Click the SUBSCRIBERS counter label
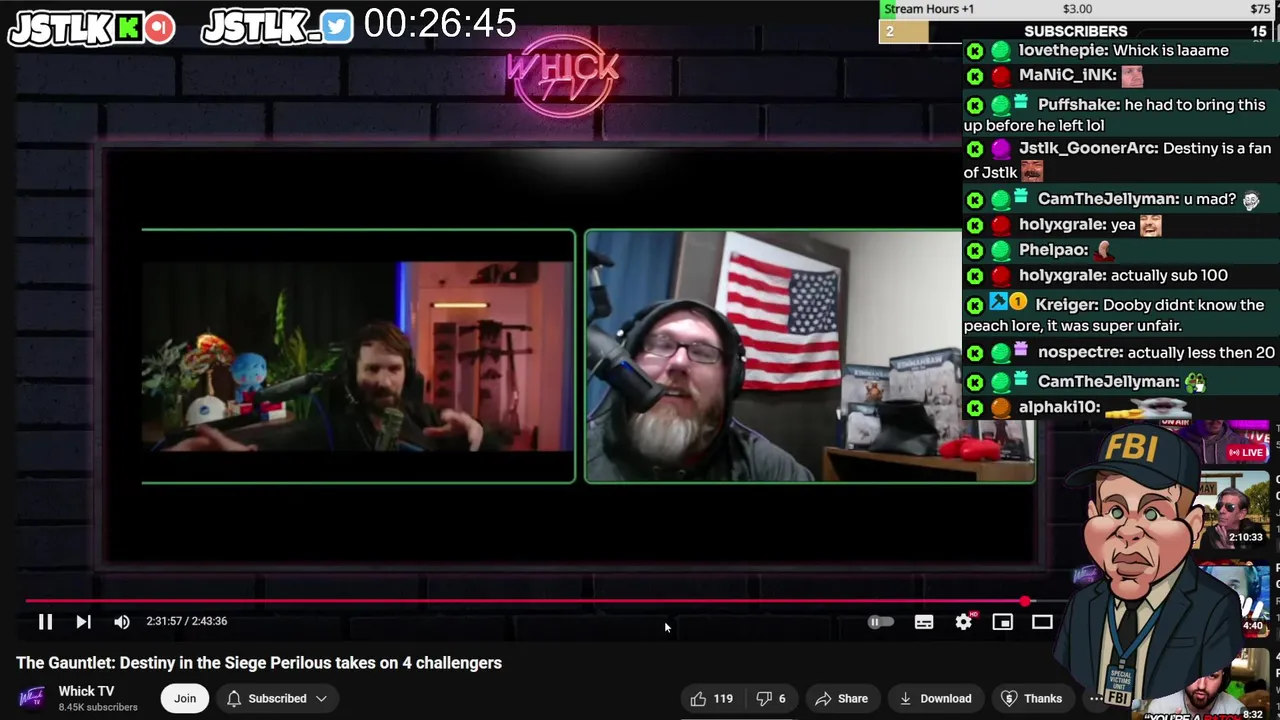This screenshot has height=720, width=1280. [x=1076, y=31]
